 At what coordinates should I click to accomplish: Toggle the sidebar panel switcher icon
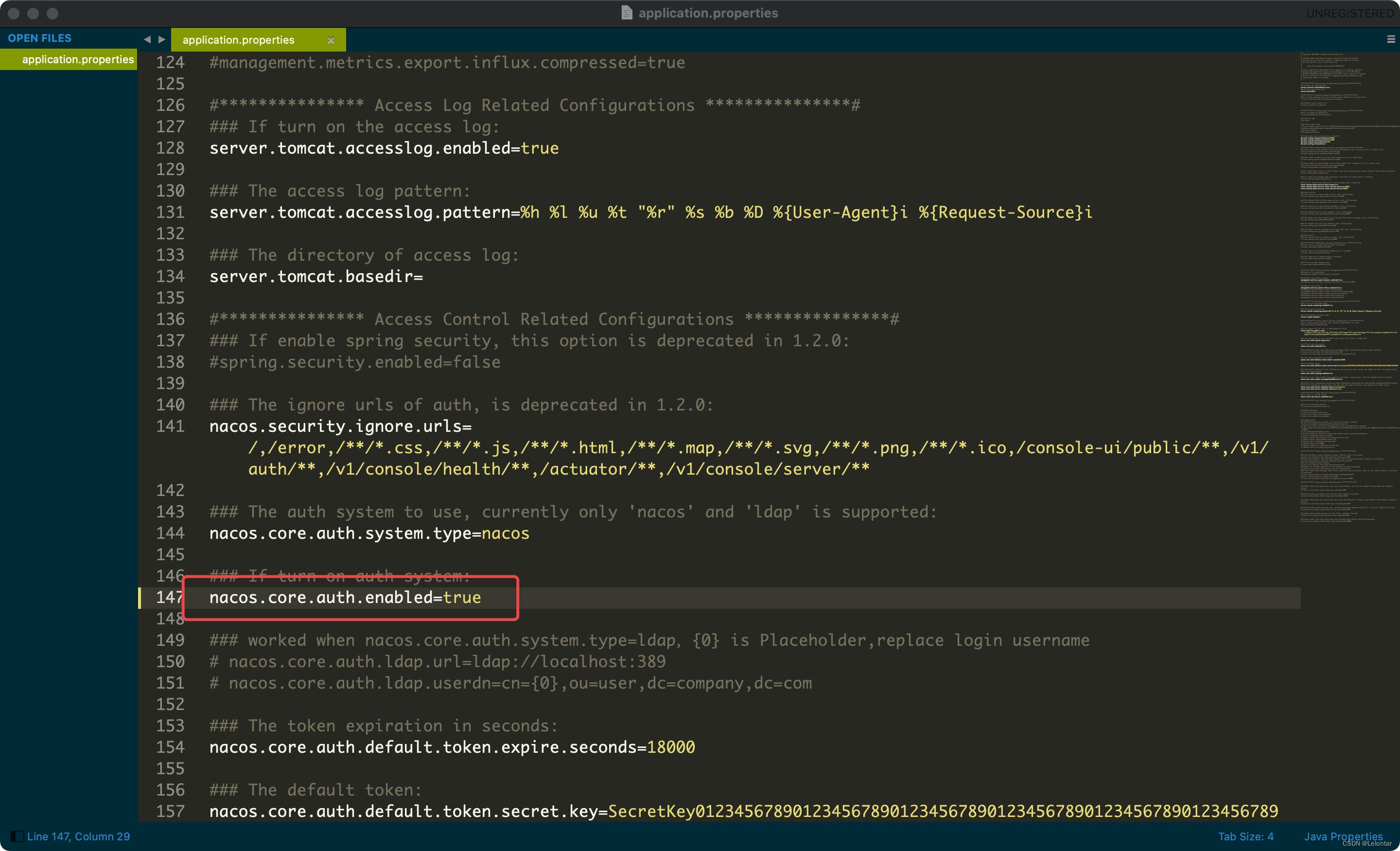(x=17, y=836)
